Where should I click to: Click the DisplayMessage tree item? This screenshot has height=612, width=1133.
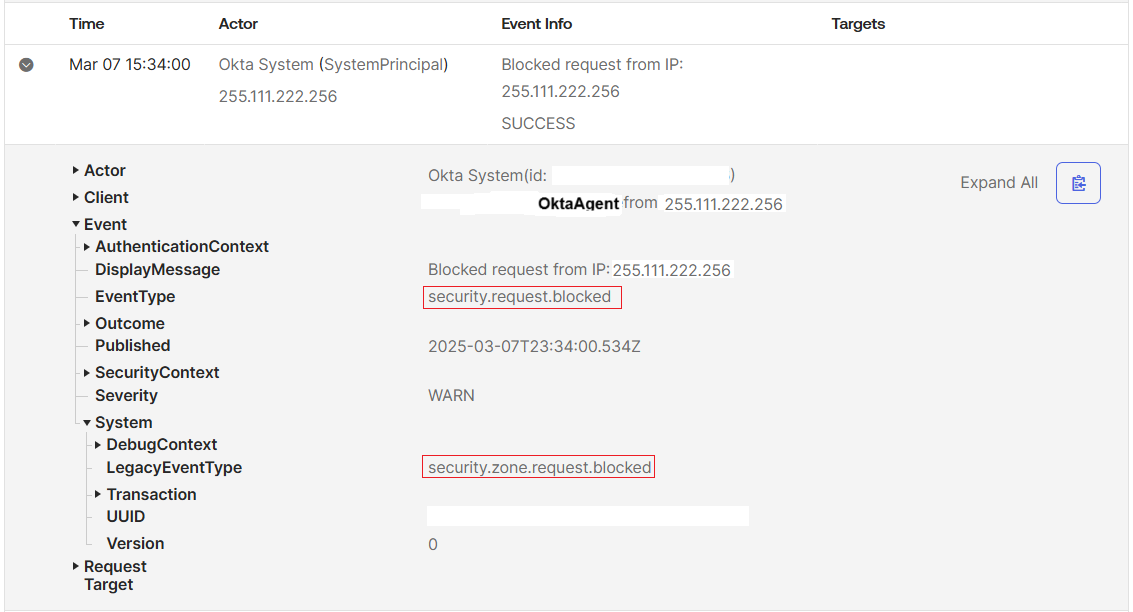click(157, 269)
